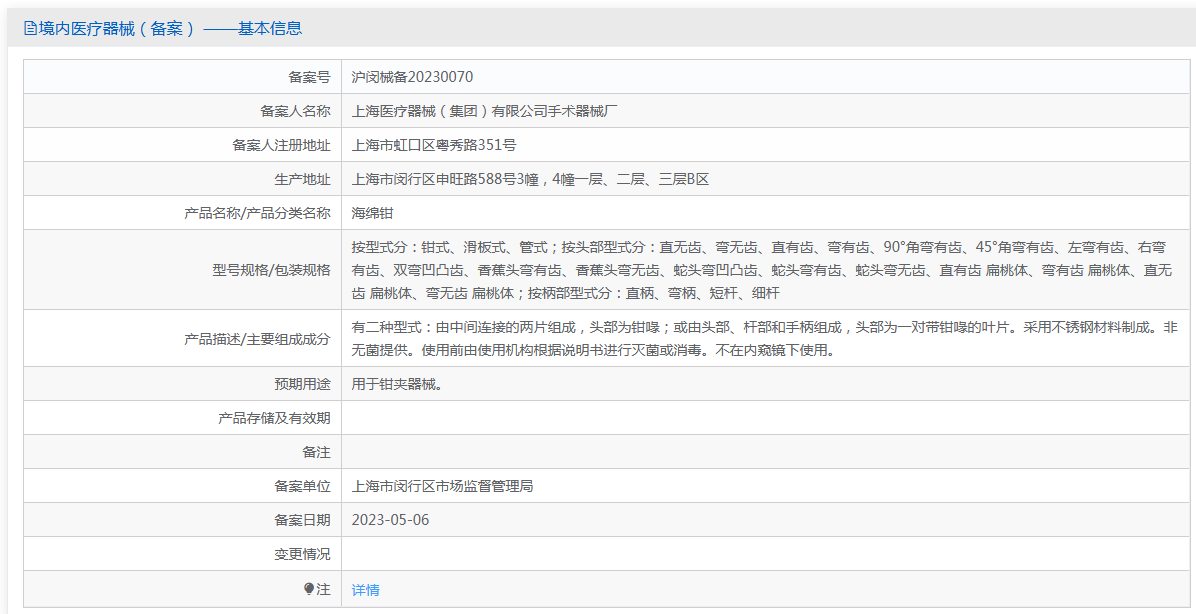The image size is (1196, 614).
Task: Open the 详情 link in the 注 row
Action: pos(365,590)
